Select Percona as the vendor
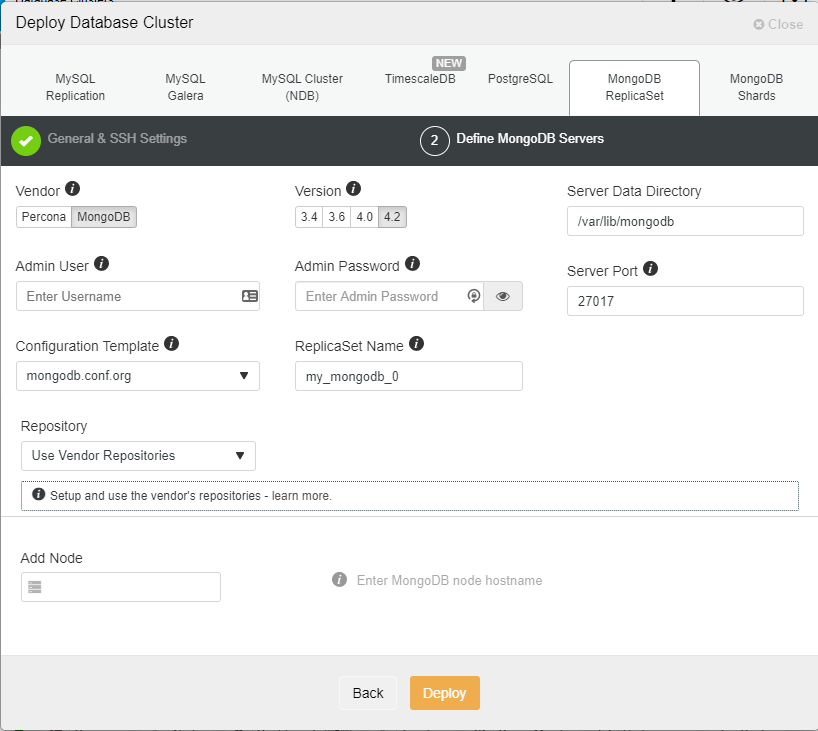The image size is (818, 731). 44,217
